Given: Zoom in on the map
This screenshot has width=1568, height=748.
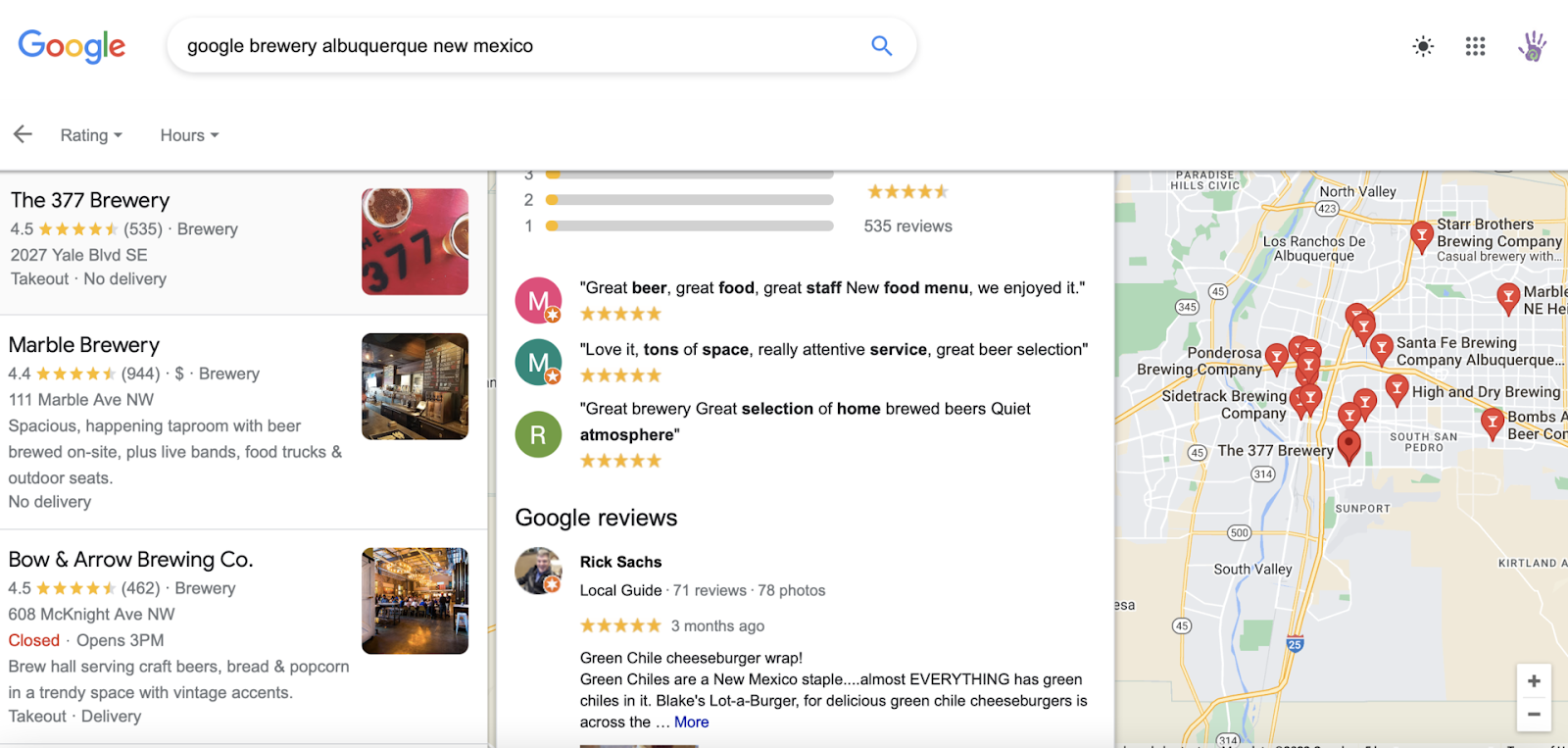Looking at the screenshot, I should tap(1534, 680).
